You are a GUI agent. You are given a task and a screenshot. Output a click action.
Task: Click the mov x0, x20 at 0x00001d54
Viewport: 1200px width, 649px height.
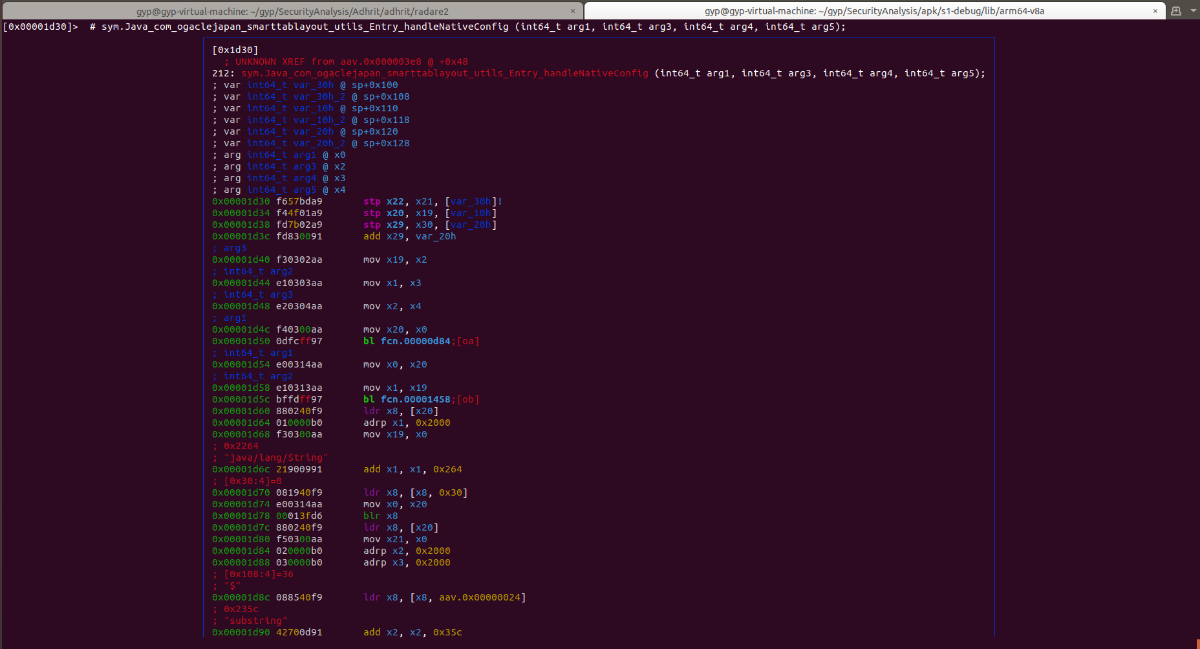click(395, 364)
